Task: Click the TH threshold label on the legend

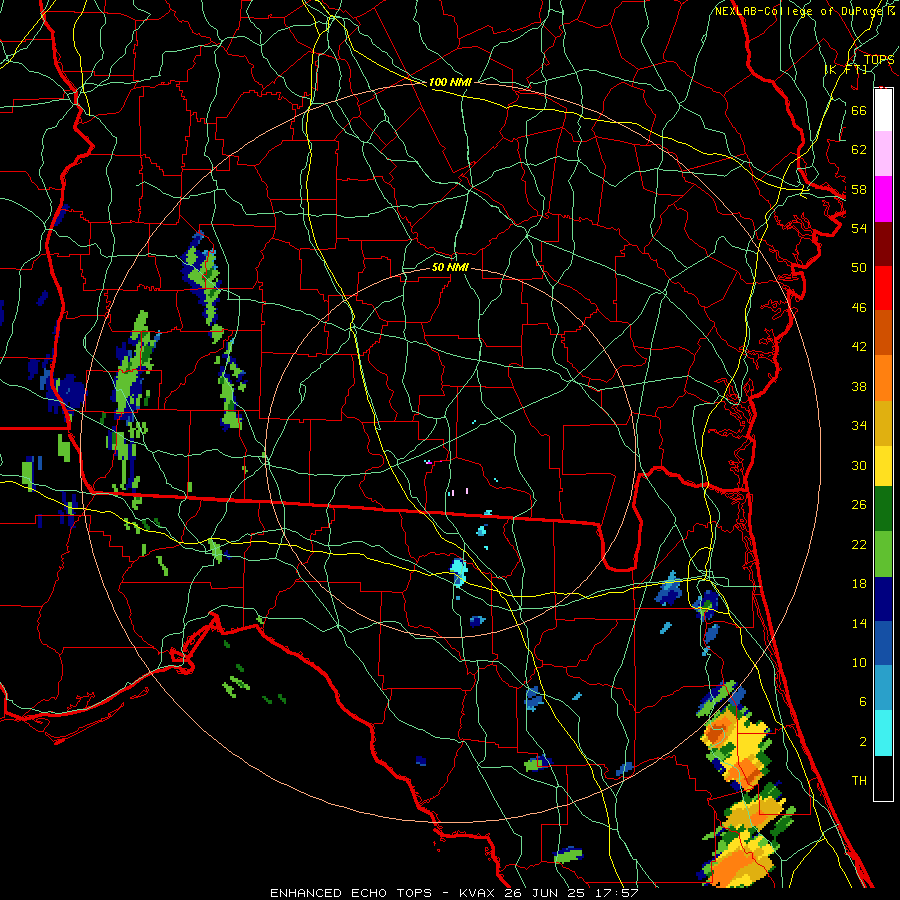Action: (859, 781)
